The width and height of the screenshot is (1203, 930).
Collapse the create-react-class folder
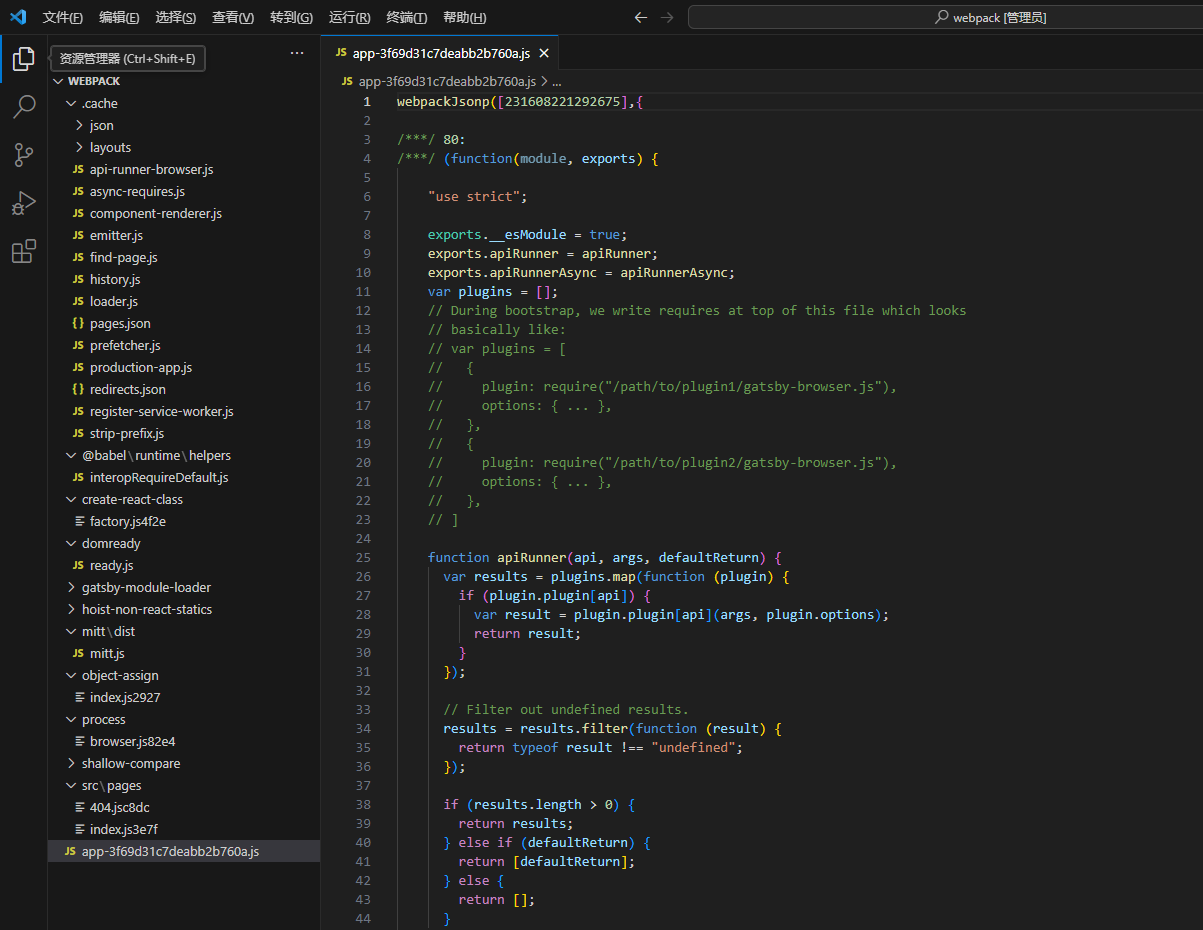point(184,499)
